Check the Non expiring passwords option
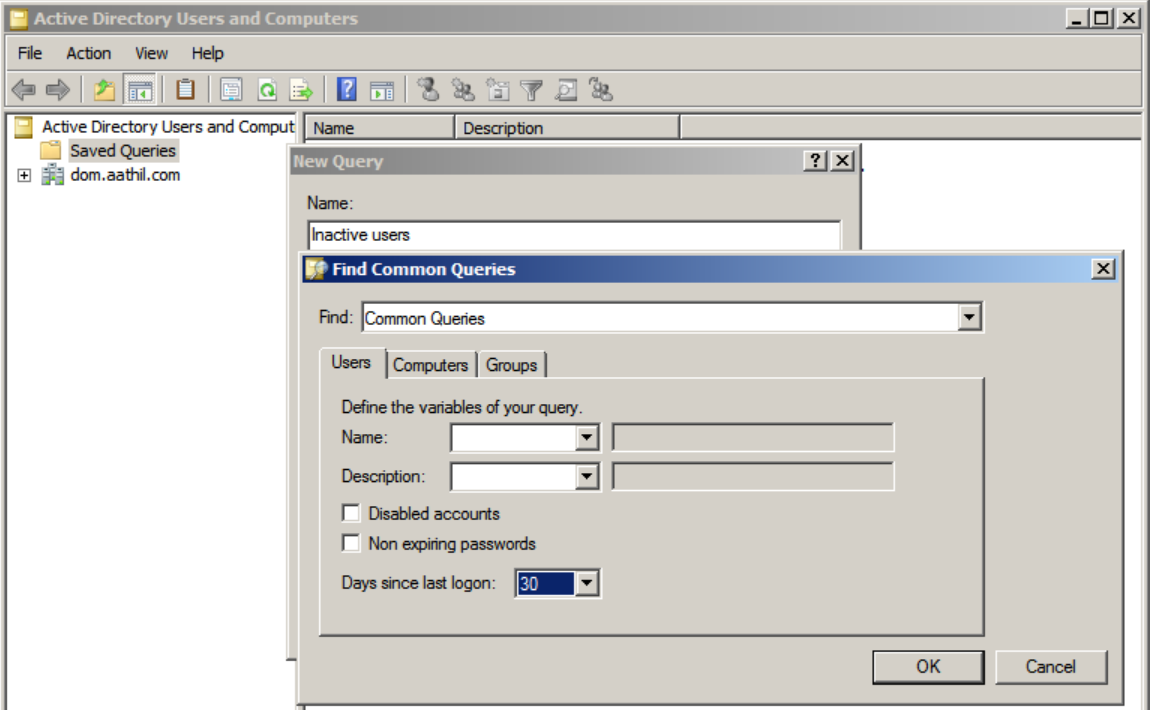This screenshot has width=1150, height=710. coord(351,543)
